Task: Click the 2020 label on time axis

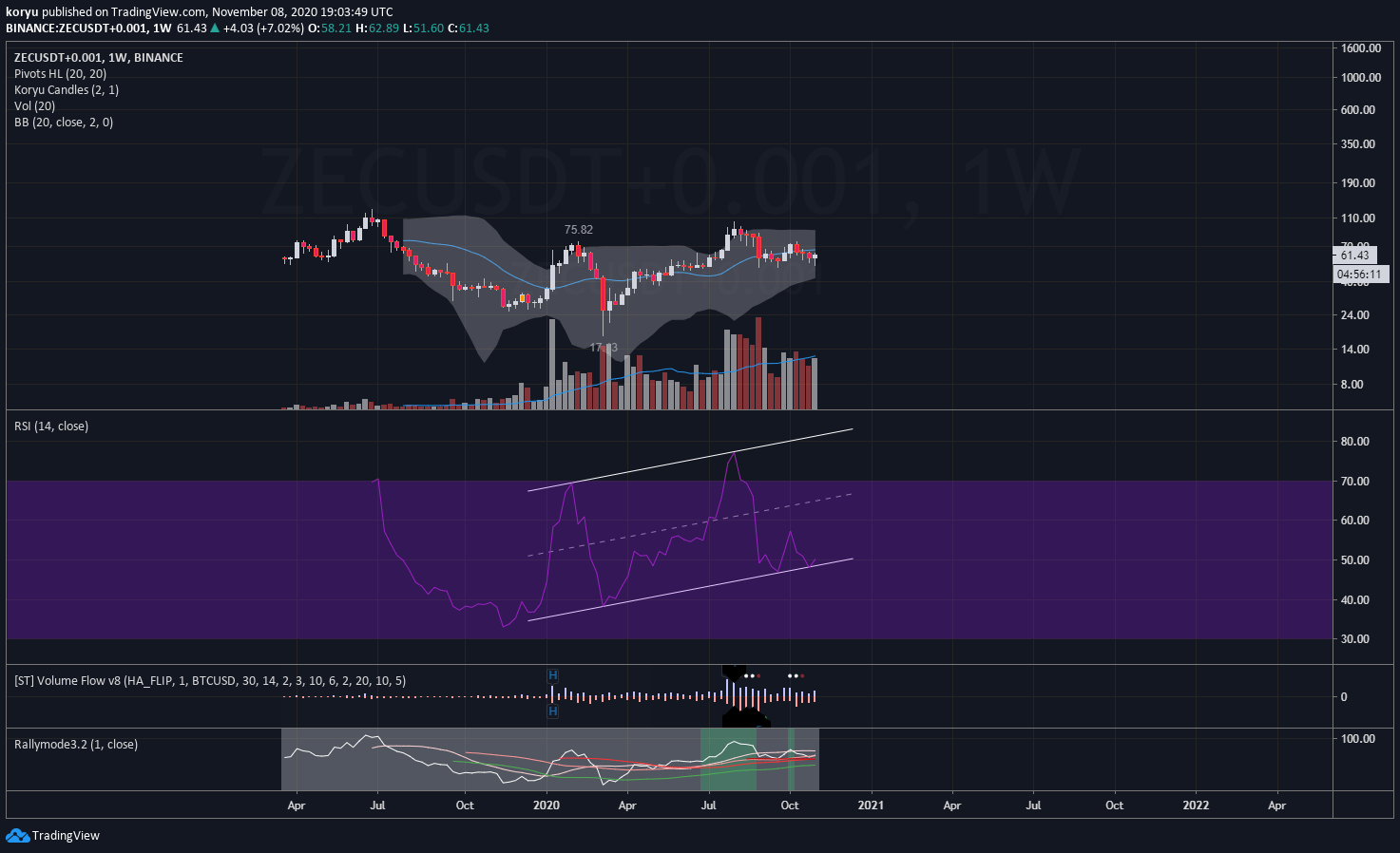Action: tap(547, 806)
